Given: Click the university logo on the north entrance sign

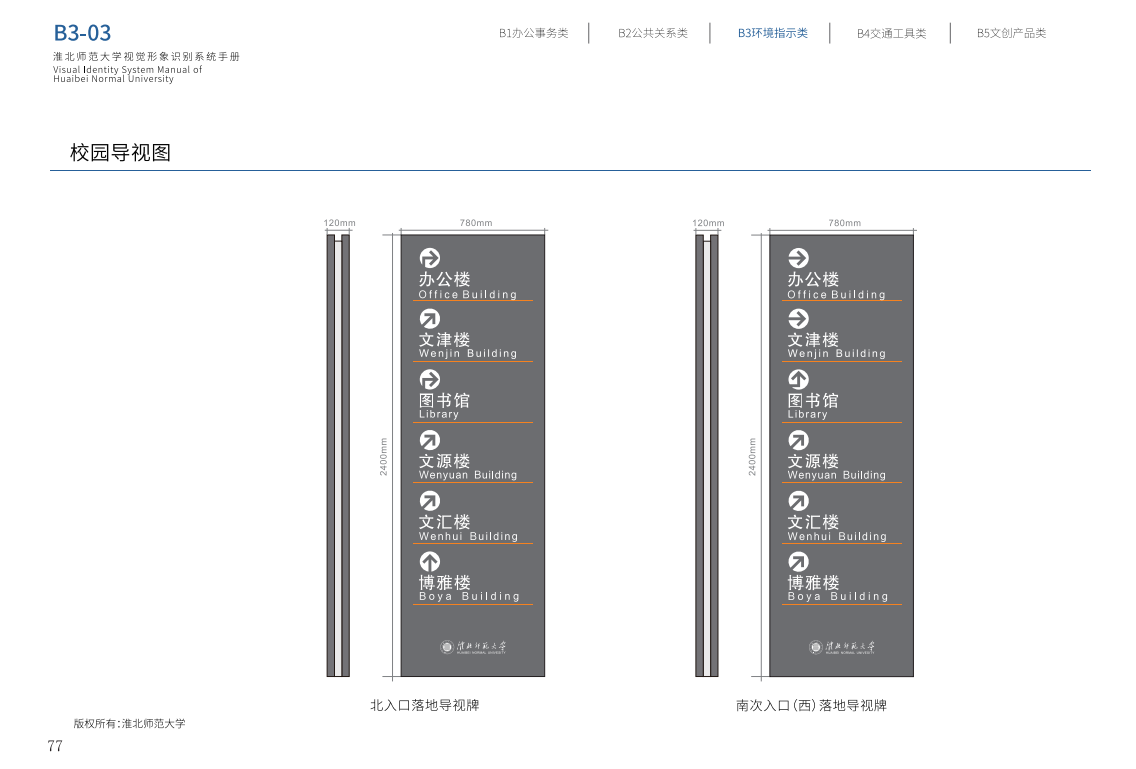Looking at the screenshot, I should pyautogui.click(x=473, y=647).
